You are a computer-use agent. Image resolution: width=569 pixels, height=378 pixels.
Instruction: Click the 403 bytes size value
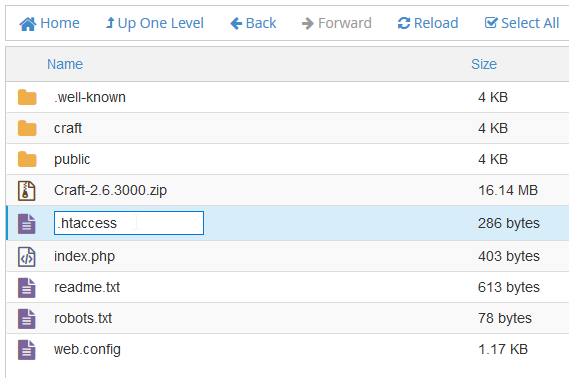(509, 256)
